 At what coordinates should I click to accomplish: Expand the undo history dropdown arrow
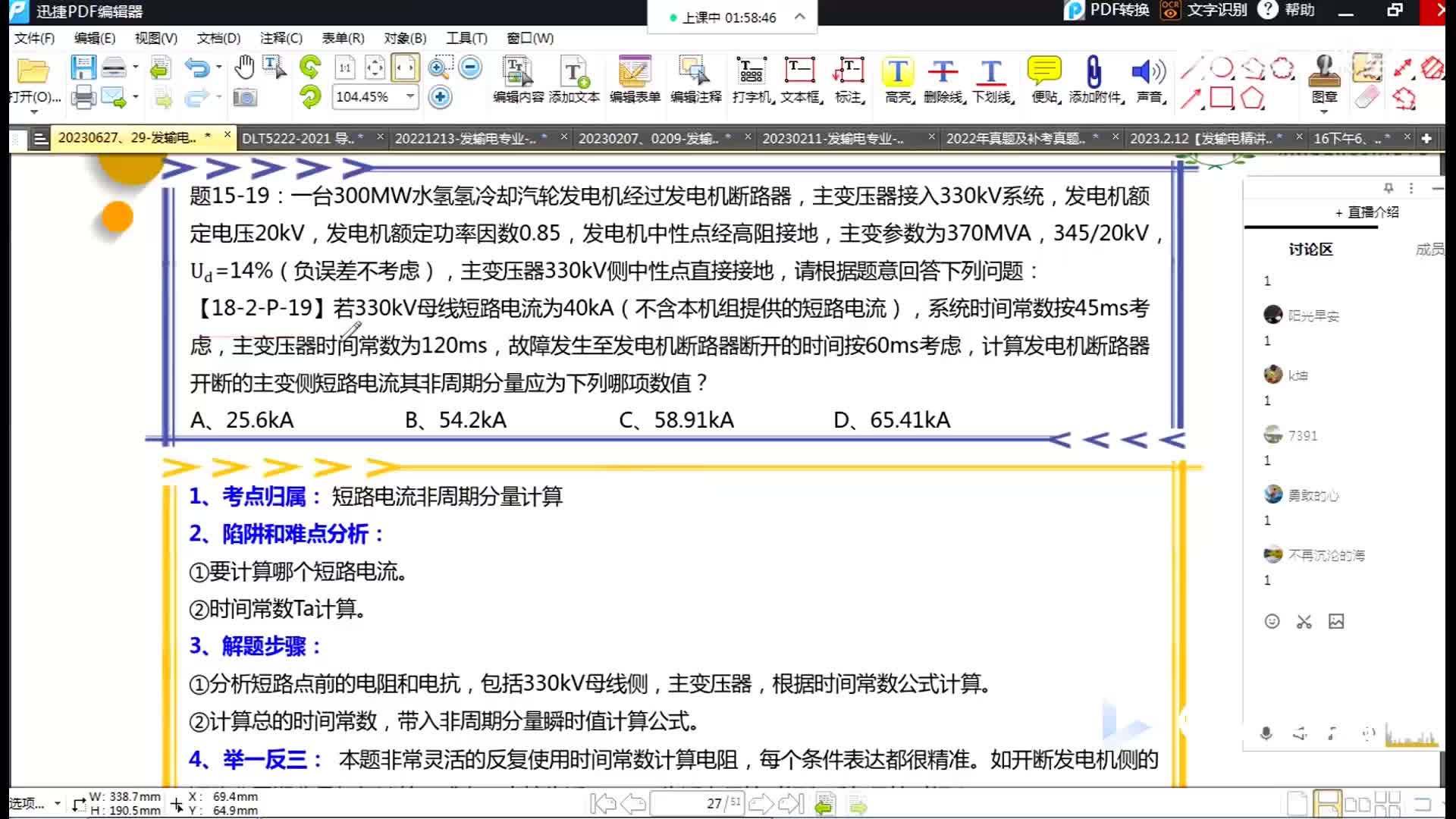pyautogui.click(x=219, y=68)
